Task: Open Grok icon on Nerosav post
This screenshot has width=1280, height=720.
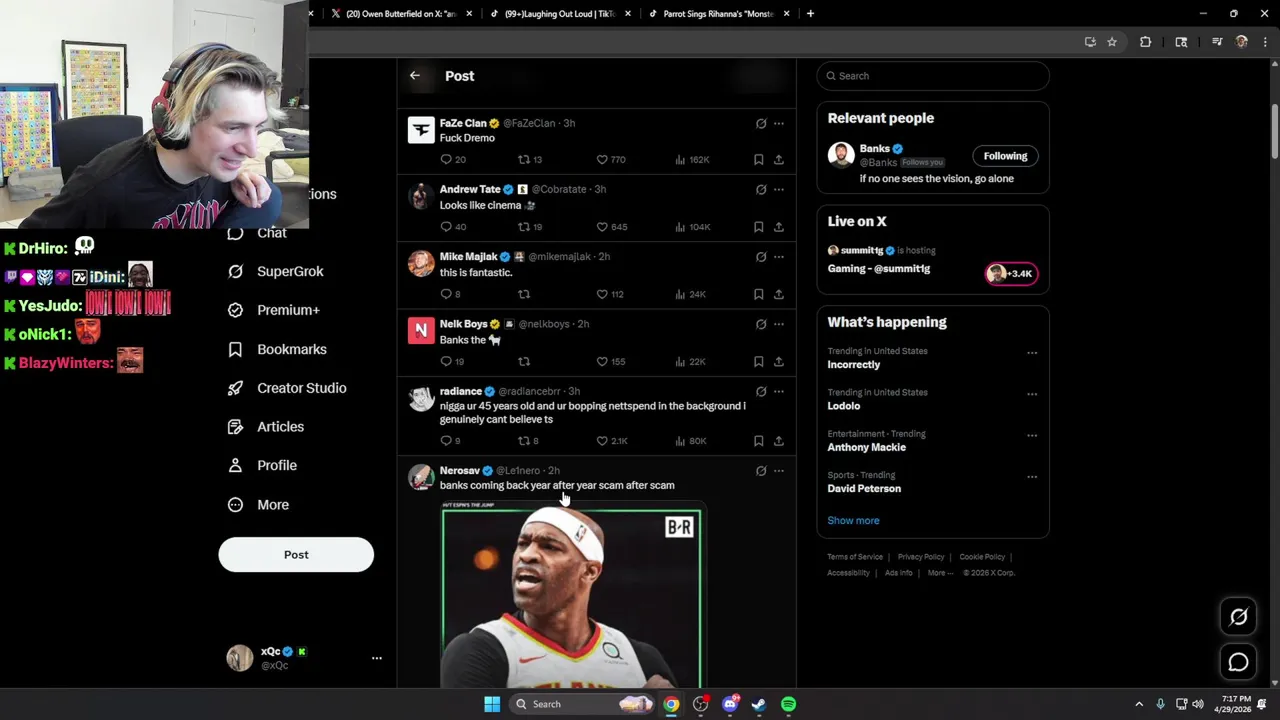Action: [x=761, y=470]
